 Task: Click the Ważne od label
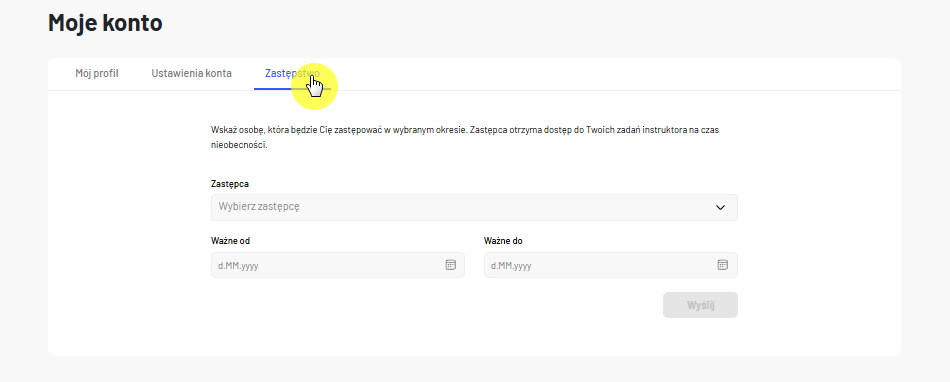230,241
